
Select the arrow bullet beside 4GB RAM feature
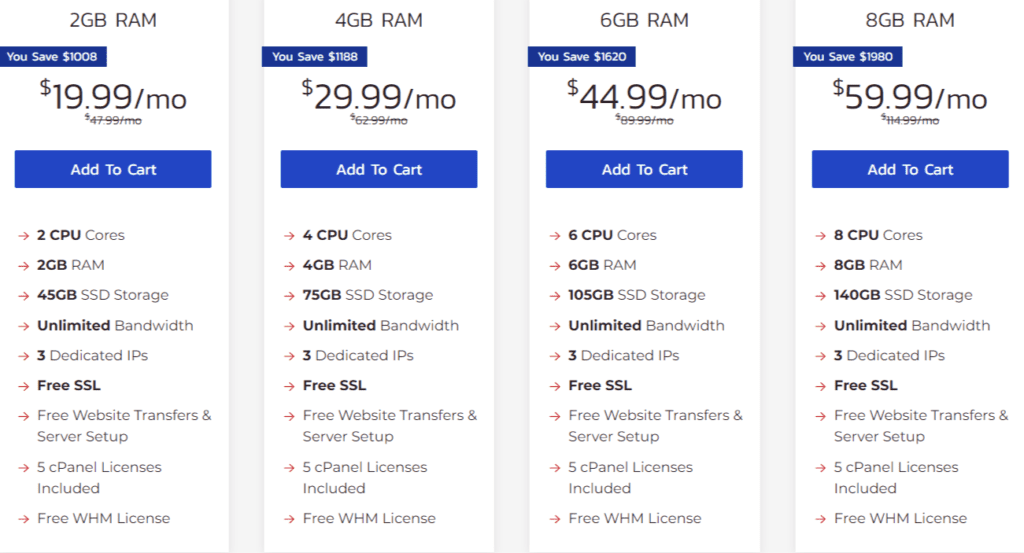(x=289, y=266)
